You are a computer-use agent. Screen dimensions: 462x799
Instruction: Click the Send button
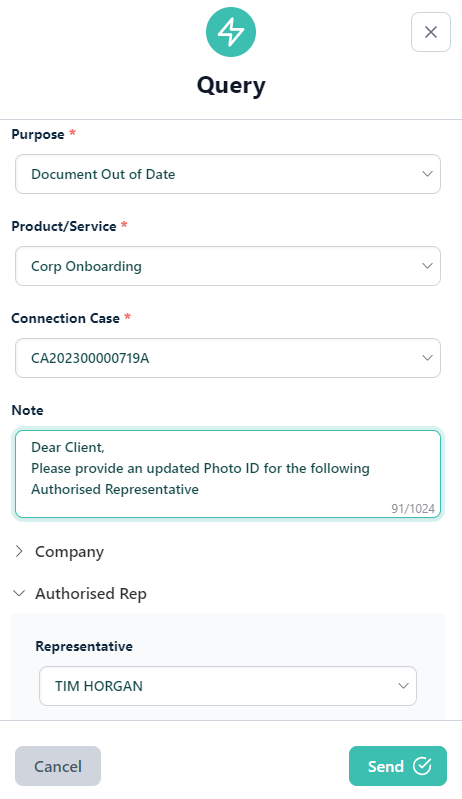398,766
